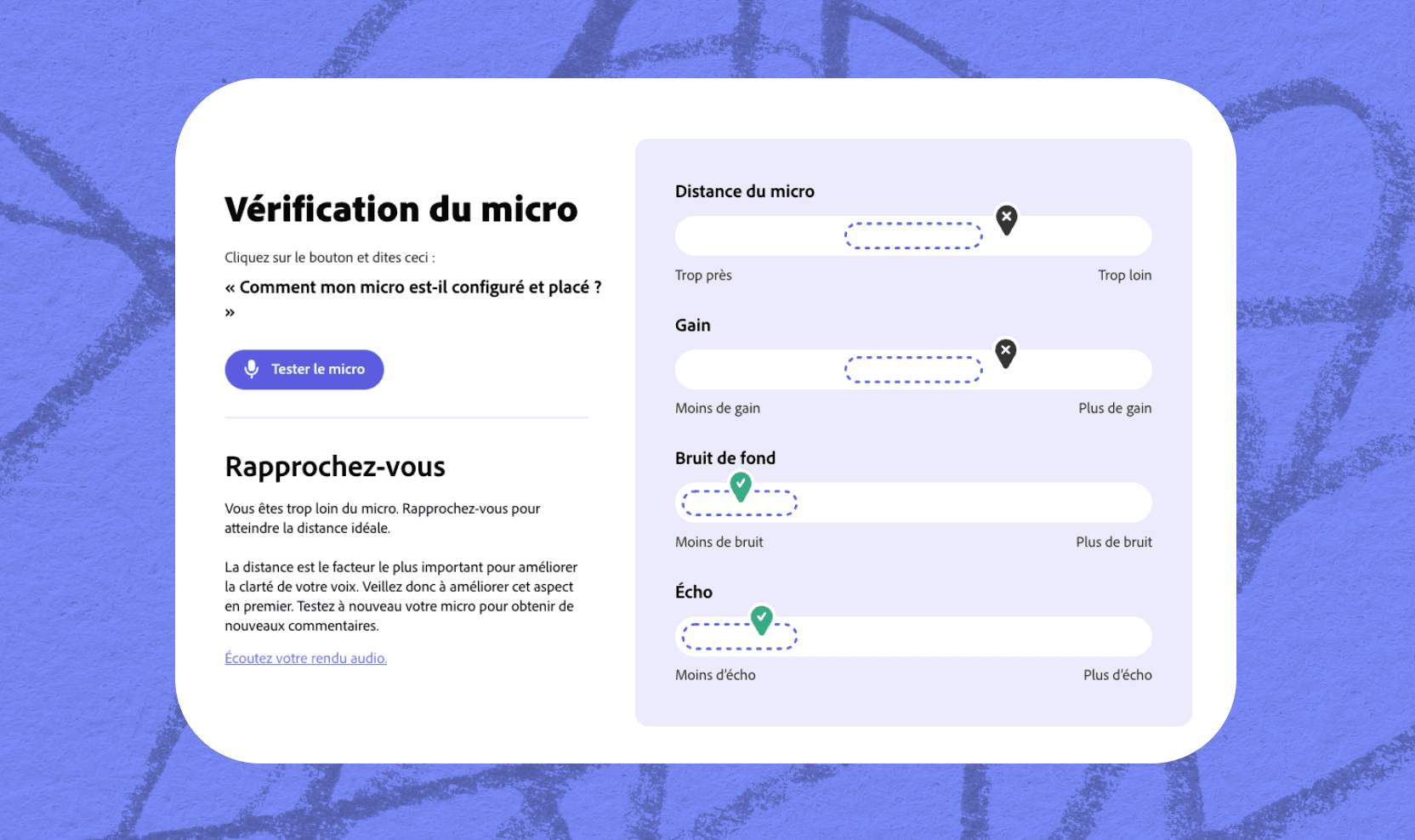Select the Trop près label
Image resolution: width=1415 pixels, height=840 pixels.
pyautogui.click(x=703, y=275)
